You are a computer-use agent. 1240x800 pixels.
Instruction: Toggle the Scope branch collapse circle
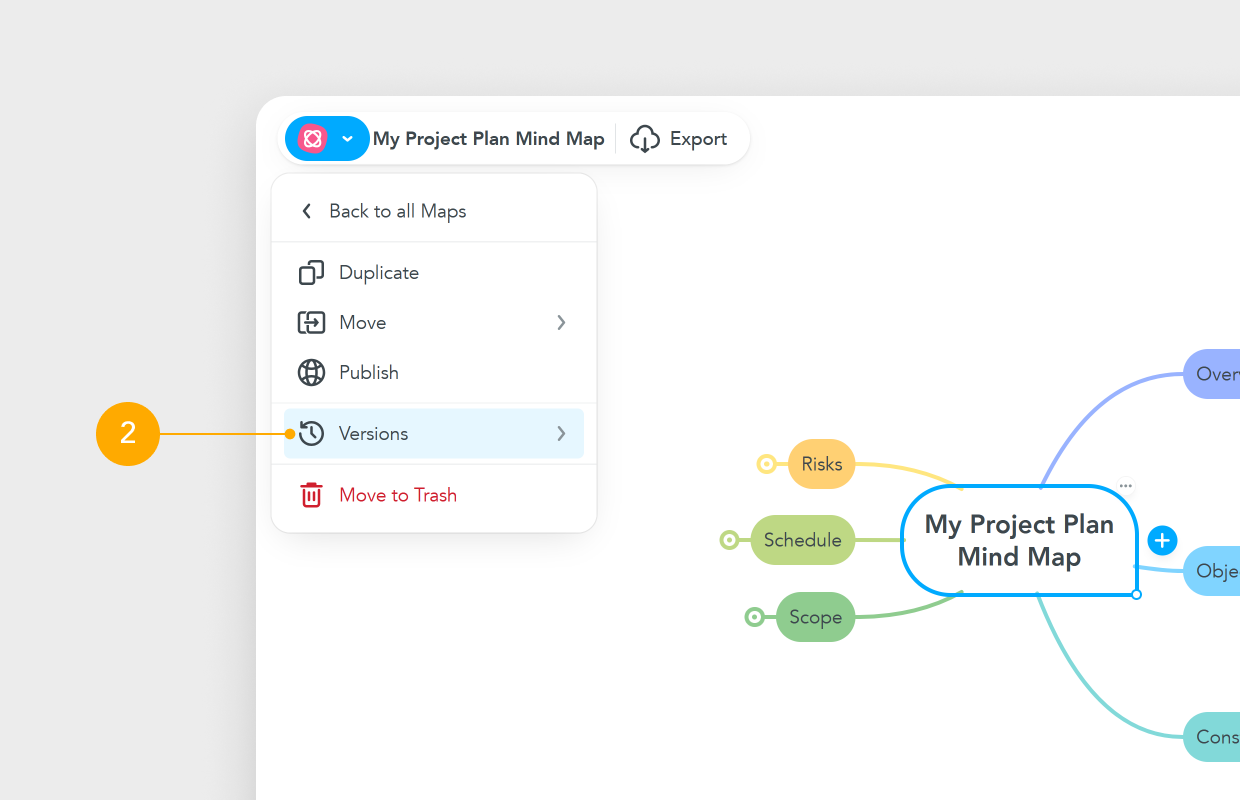coord(755,618)
